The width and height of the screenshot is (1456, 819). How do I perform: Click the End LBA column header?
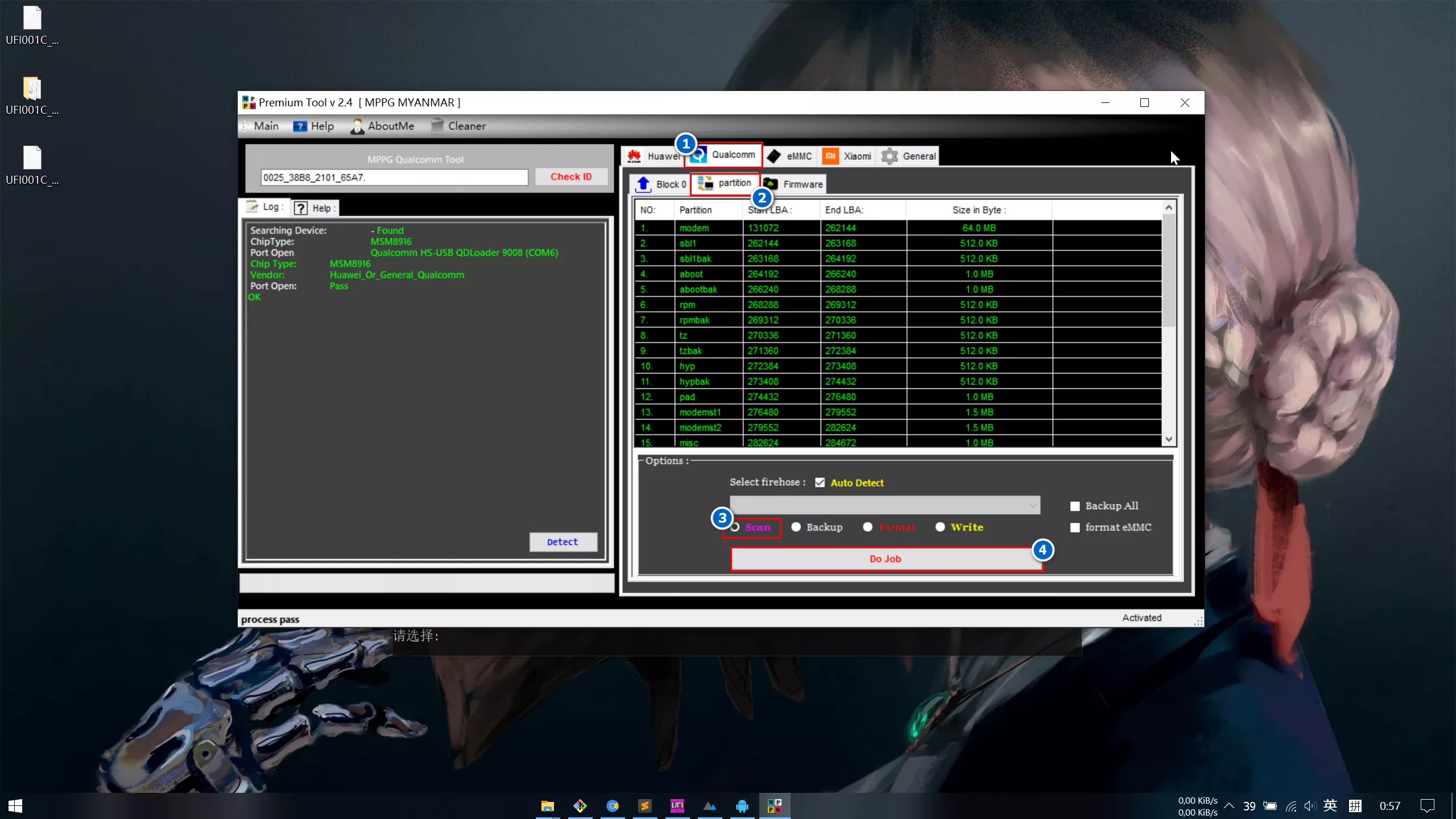click(x=863, y=210)
